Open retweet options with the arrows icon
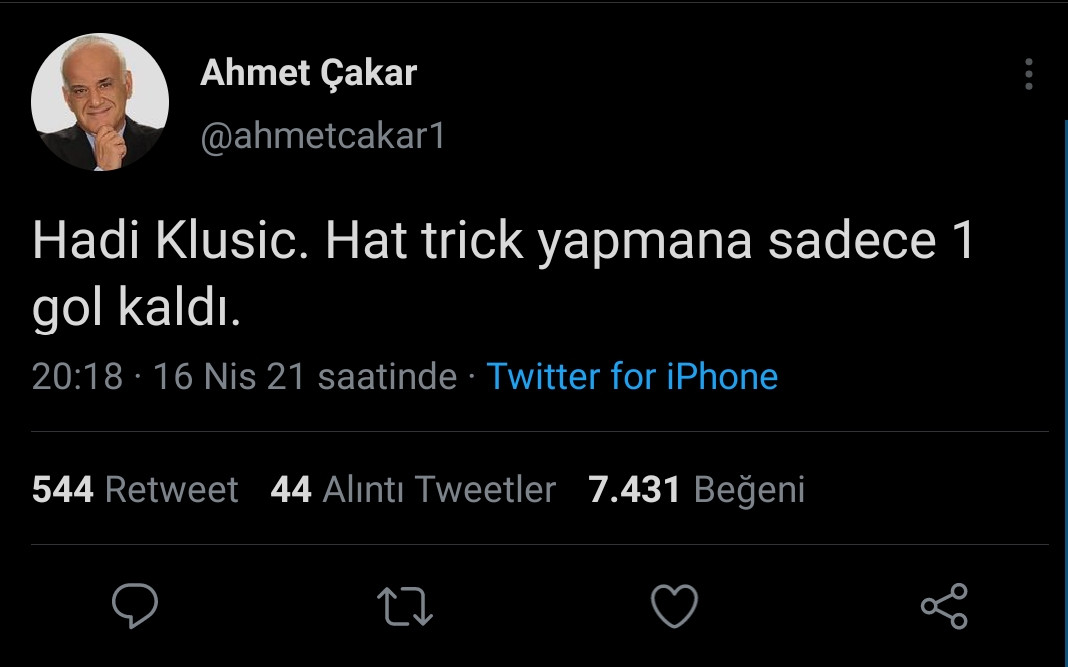 pos(405,604)
